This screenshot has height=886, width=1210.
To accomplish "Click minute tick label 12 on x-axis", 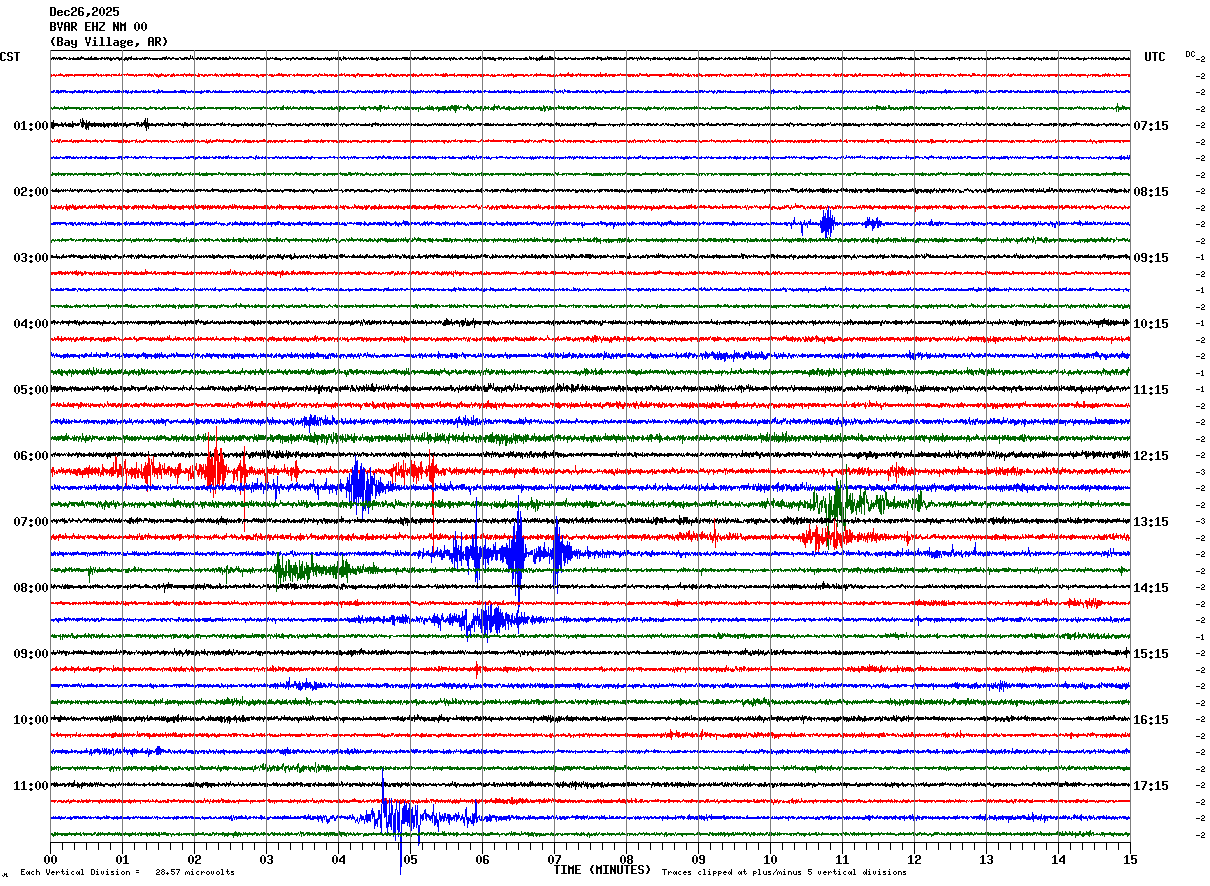I will click(x=914, y=860).
